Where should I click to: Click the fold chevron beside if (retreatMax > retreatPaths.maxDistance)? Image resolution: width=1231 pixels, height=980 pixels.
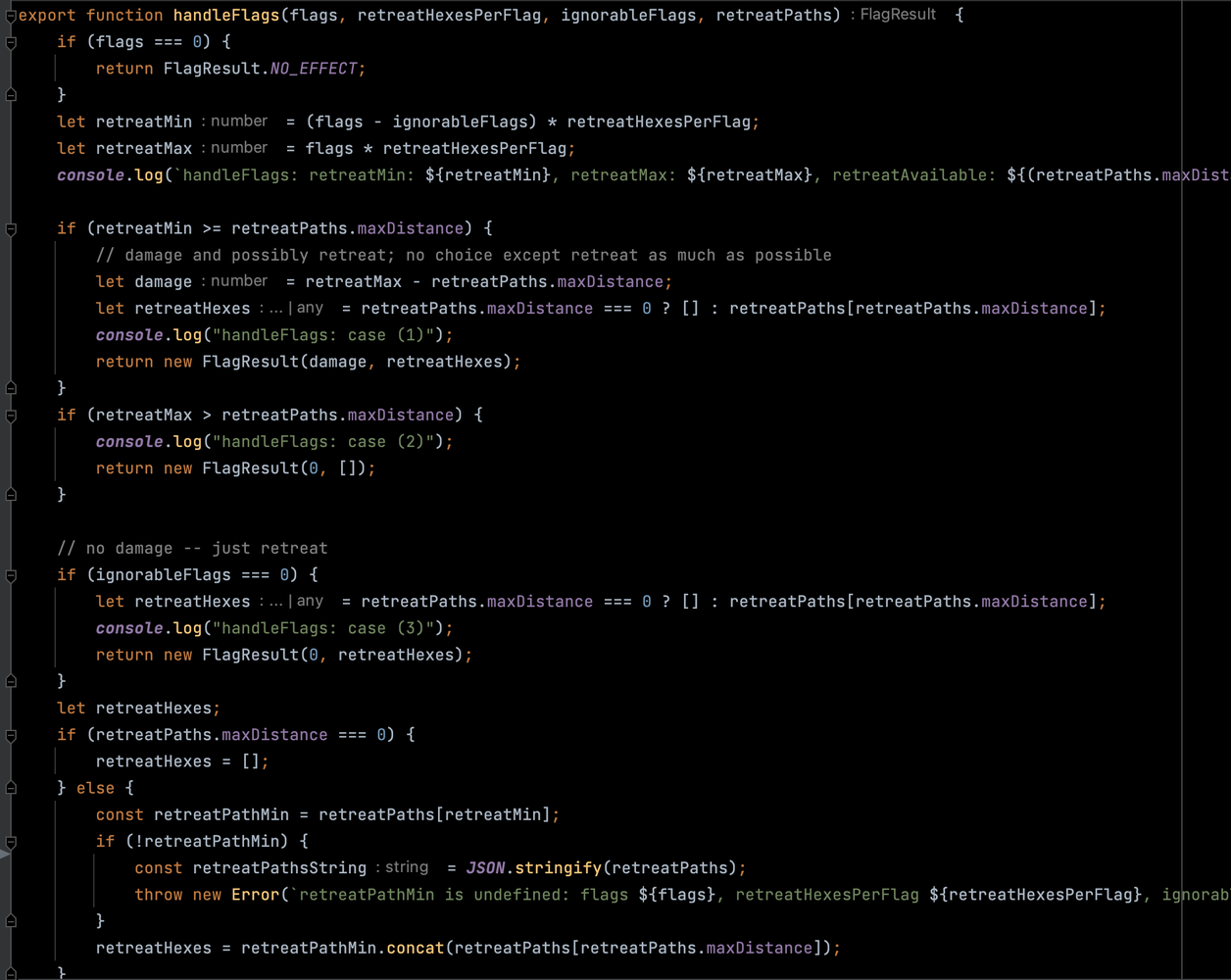click(11, 415)
